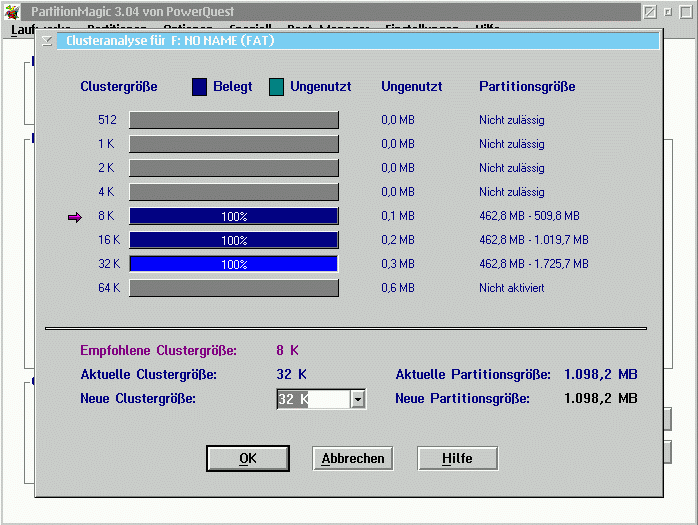Click the 'Aktuelle Partitionsgröße:' label
698x525 pixels.
click(473, 374)
